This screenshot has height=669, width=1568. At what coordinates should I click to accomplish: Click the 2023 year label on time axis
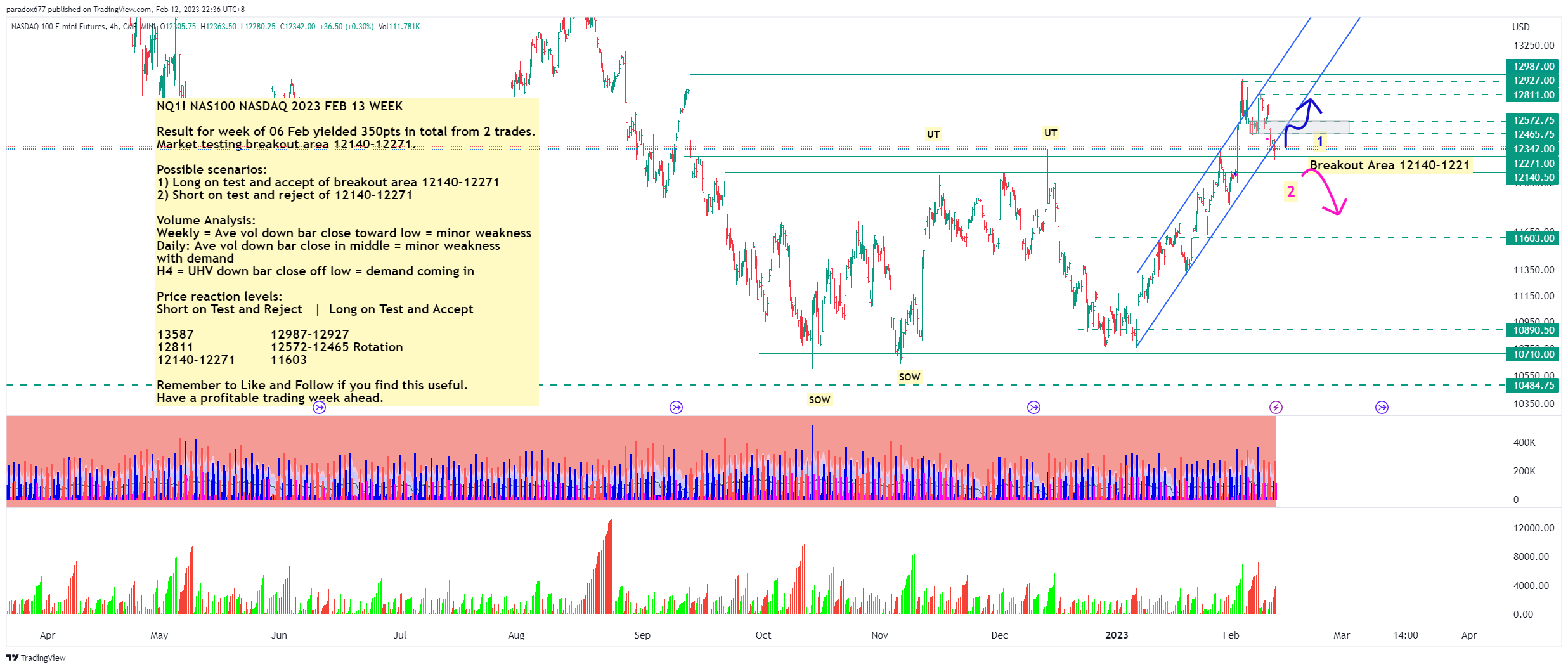tap(1117, 635)
